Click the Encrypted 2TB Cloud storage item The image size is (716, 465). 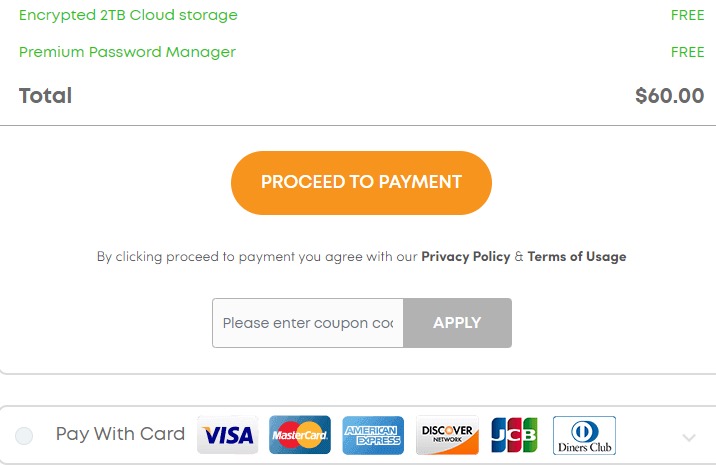(x=128, y=16)
